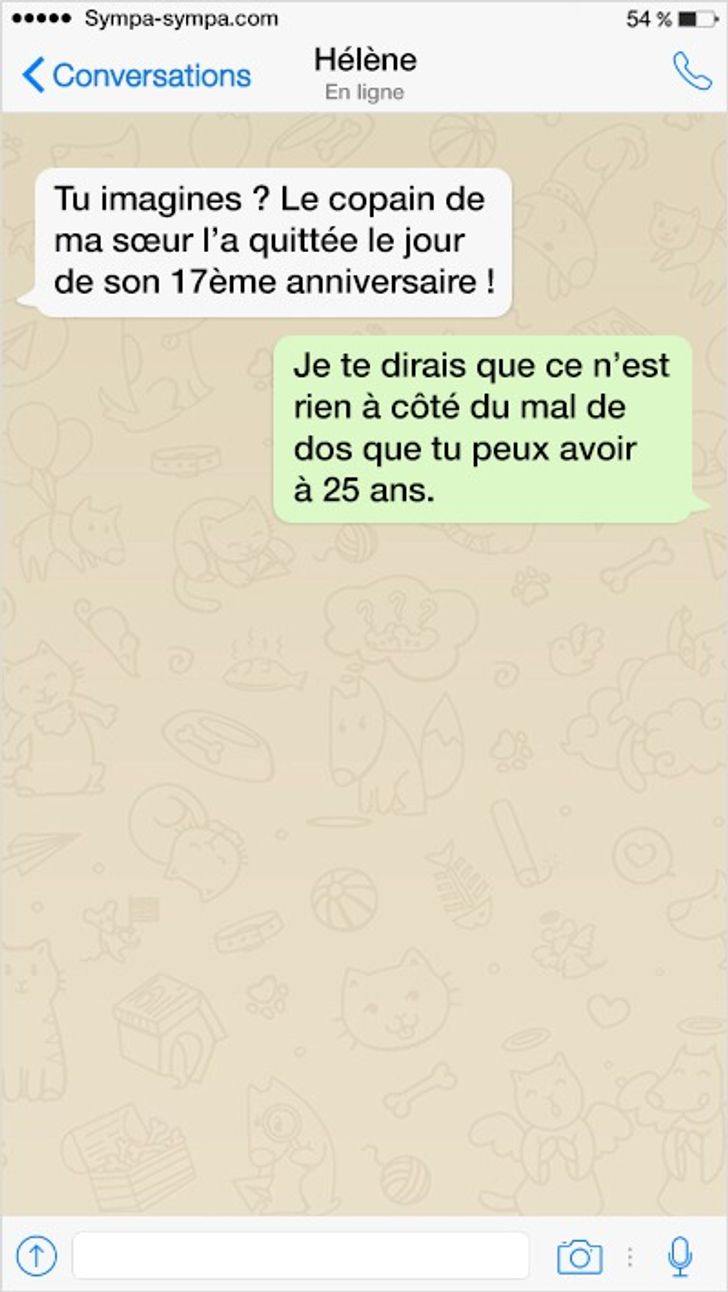Screen dimensions: 728x1292
Task: Tap the microphone to record voice message
Action: pyautogui.click(x=680, y=1256)
